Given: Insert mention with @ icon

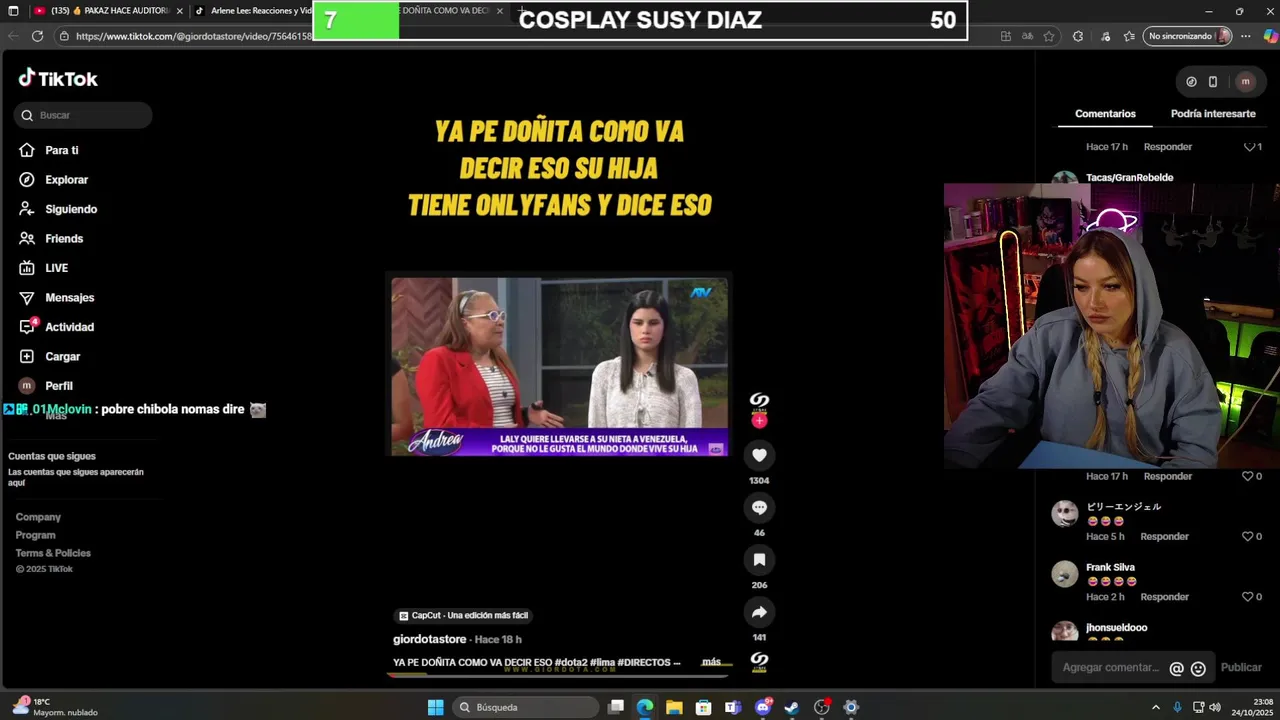Looking at the screenshot, I should (x=1176, y=669).
